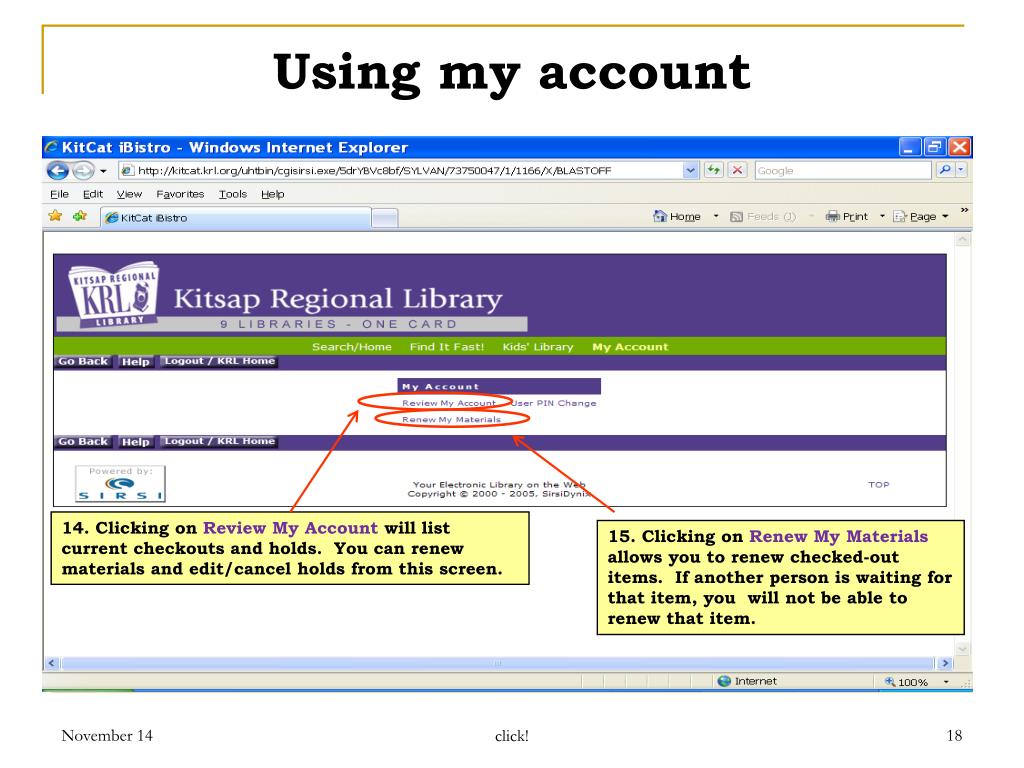Image resolution: width=1024 pixels, height=768 pixels.
Task: Click the Add to Favorites icon
Action: (x=80, y=216)
